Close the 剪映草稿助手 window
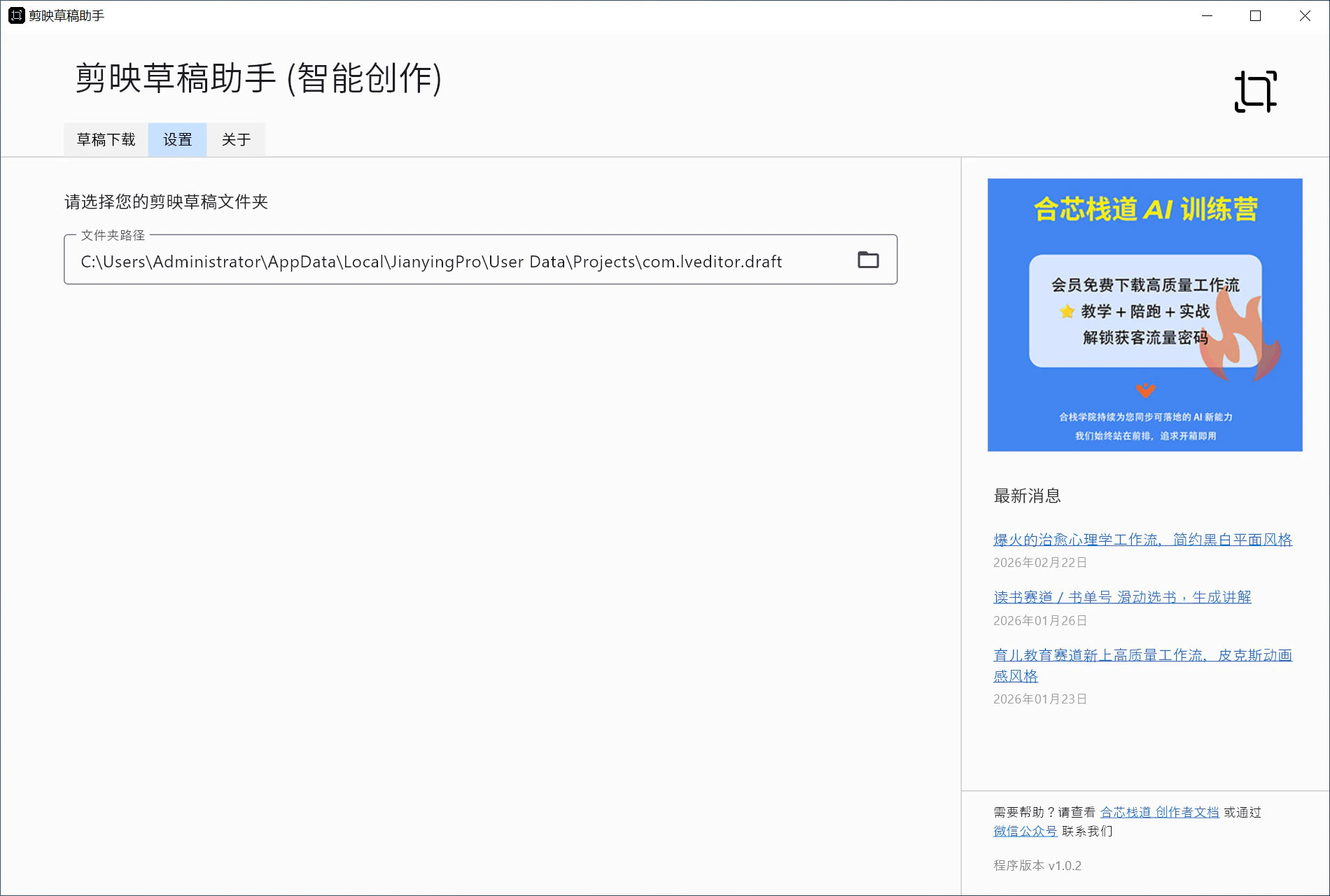The height and width of the screenshot is (896, 1330). tap(1305, 15)
